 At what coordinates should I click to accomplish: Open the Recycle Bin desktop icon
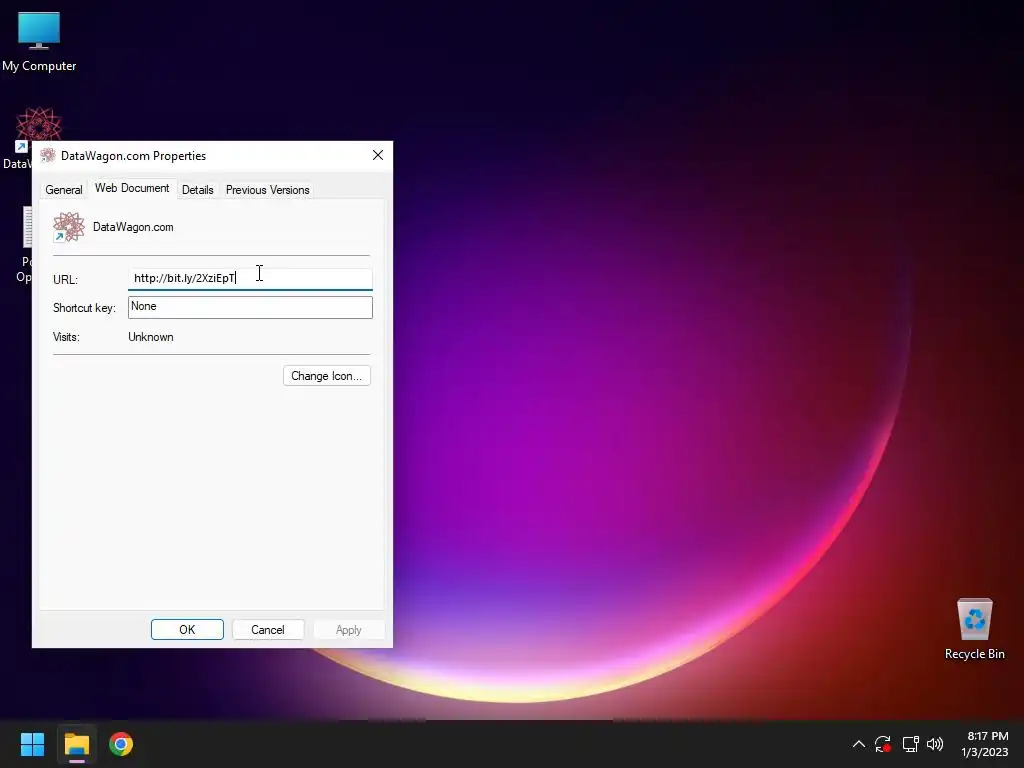[974, 629]
